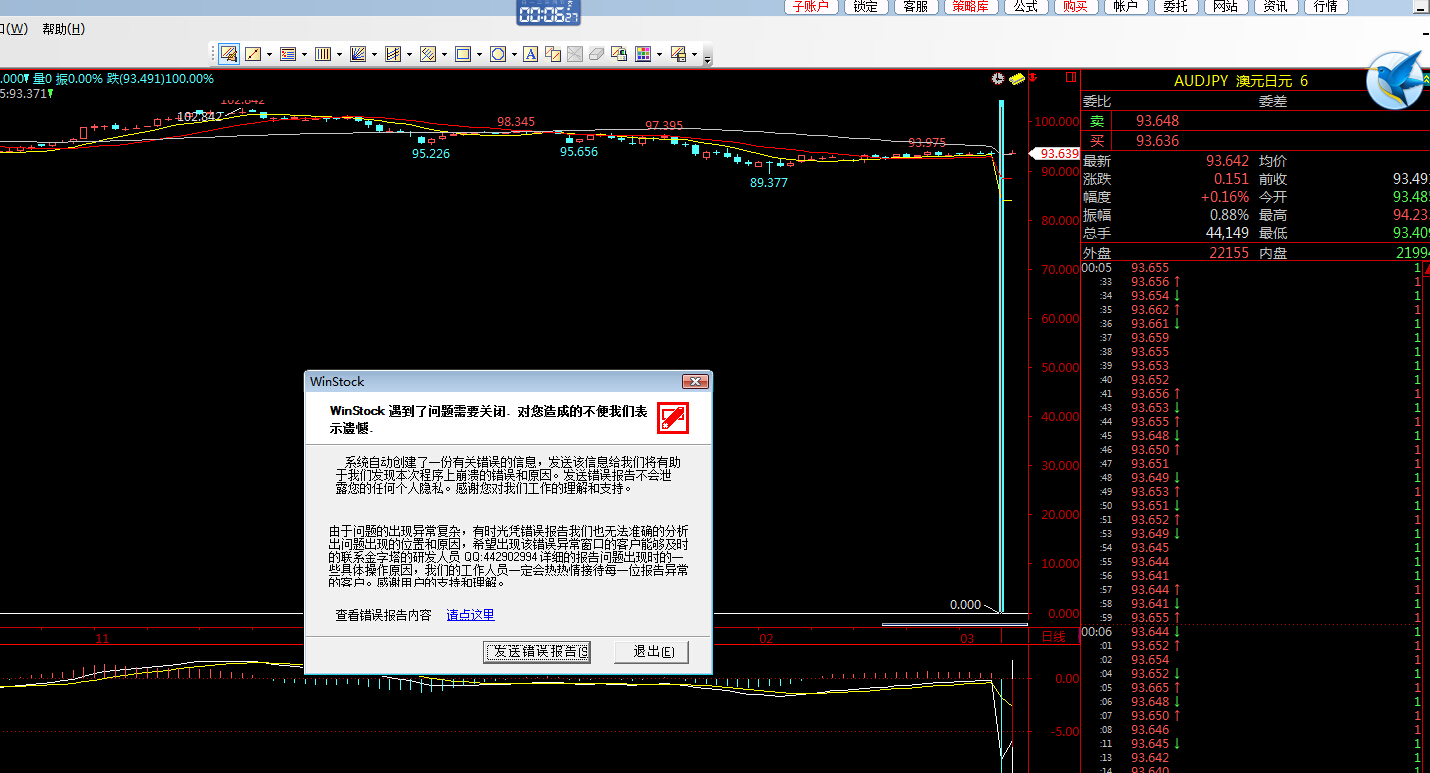
Task: Click the 买 price 93.636
Action: [x=1157, y=141]
